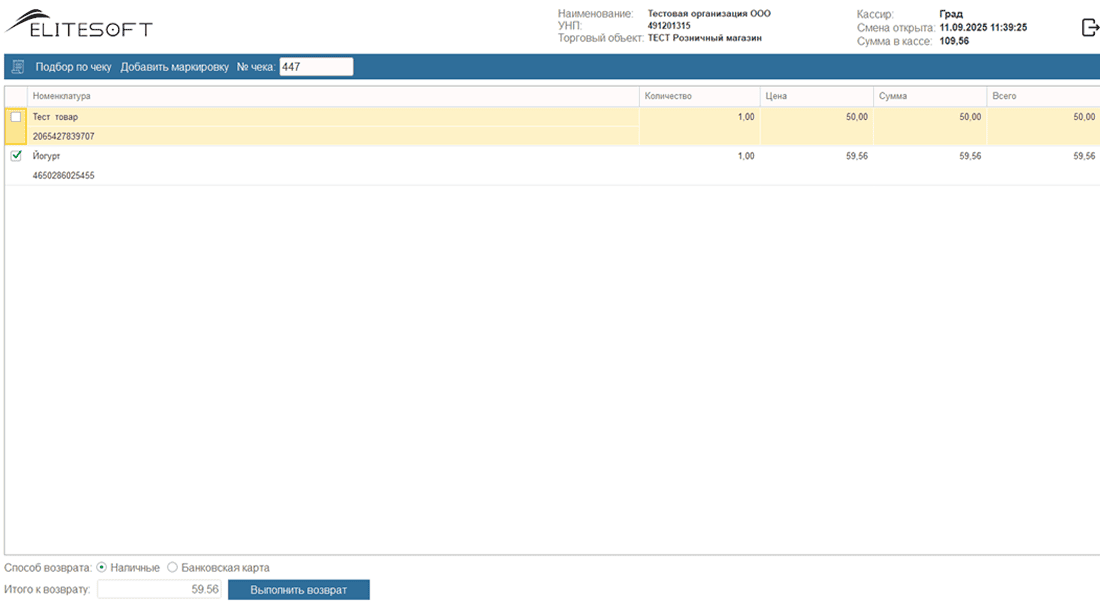Choose 'Банковская карта' refund method

[173, 568]
